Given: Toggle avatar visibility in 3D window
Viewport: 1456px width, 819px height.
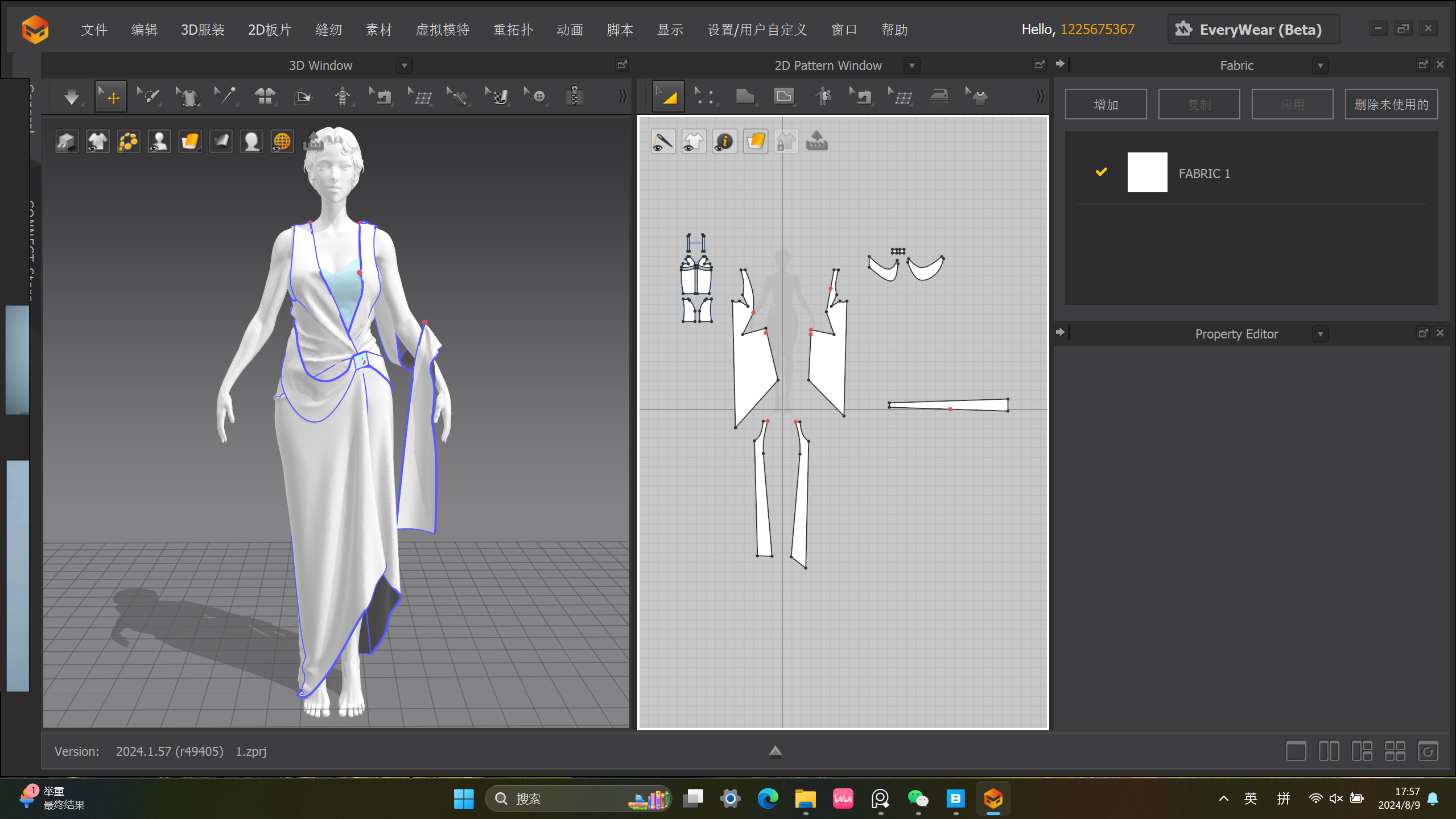Looking at the screenshot, I should [159, 142].
